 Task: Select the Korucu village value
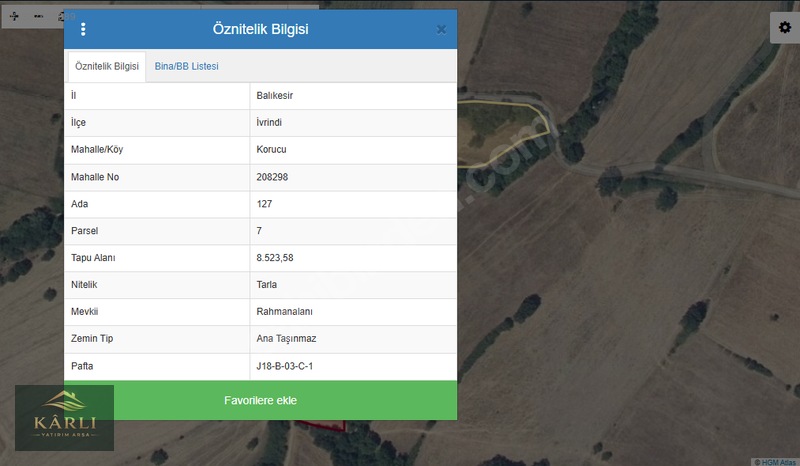(x=271, y=150)
